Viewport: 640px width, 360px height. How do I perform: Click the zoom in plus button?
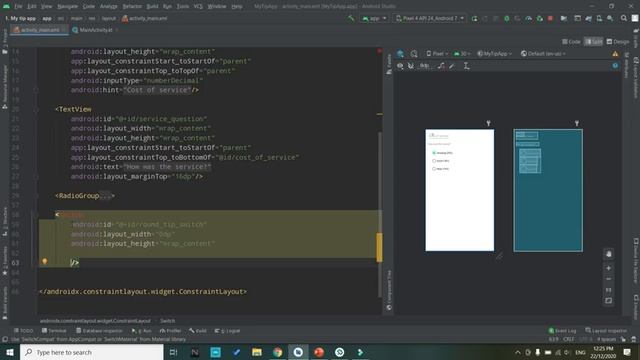click(x=609, y=268)
